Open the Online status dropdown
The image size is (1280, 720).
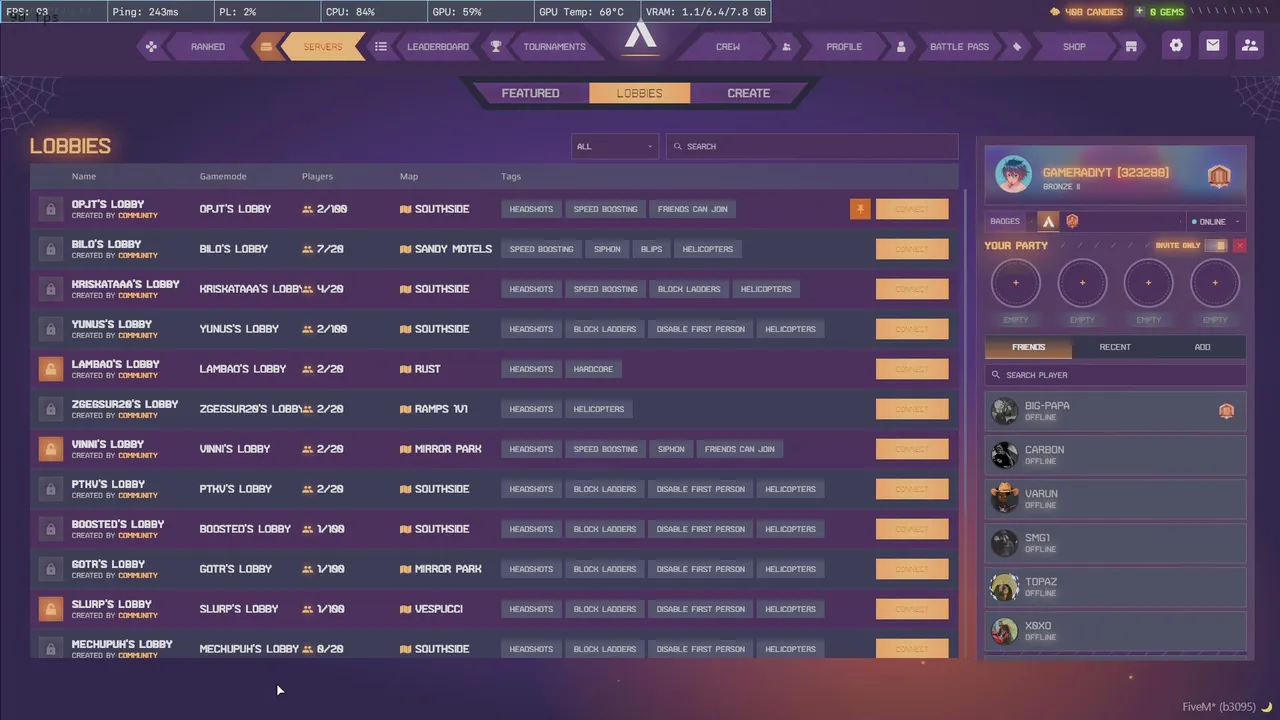(x=1216, y=221)
